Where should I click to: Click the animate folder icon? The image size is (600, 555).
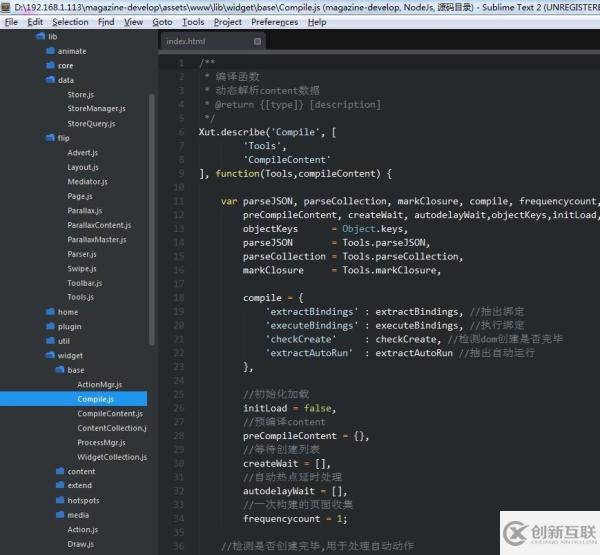tap(51, 51)
